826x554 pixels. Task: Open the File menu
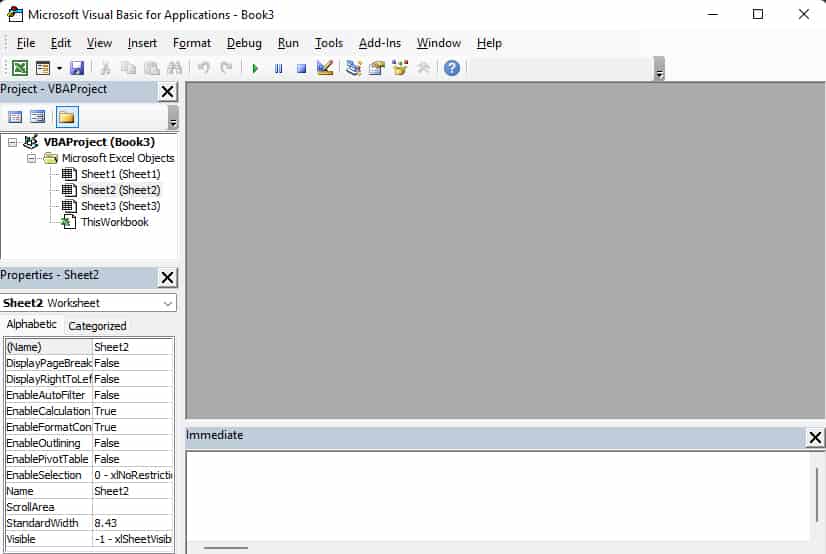click(x=26, y=43)
